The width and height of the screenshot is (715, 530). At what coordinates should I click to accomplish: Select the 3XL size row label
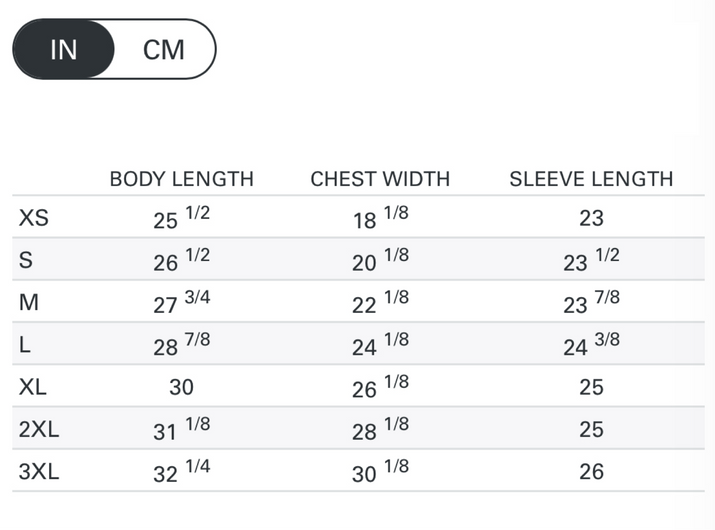[39, 472]
